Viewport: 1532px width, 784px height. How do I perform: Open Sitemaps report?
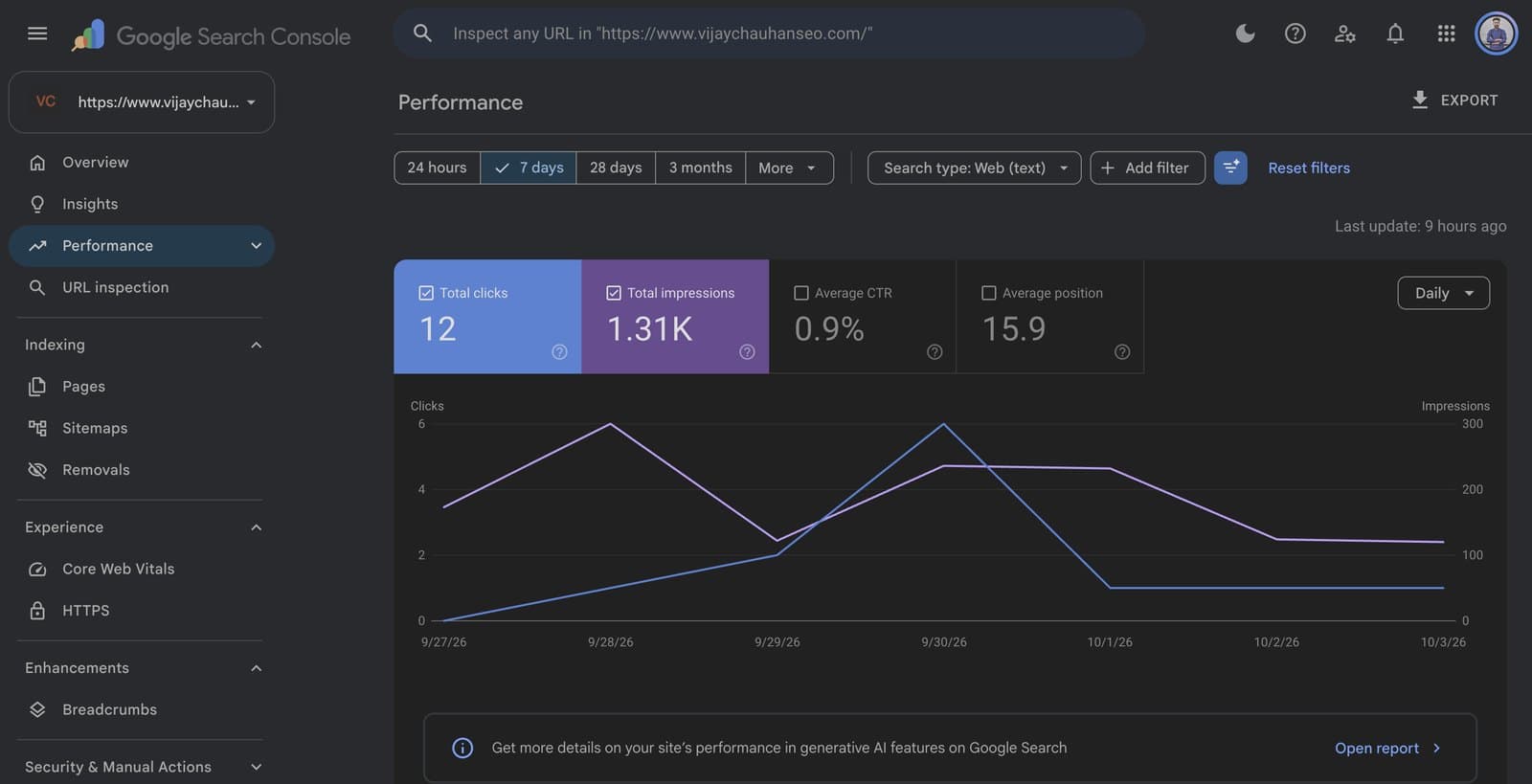[x=142, y=428]
